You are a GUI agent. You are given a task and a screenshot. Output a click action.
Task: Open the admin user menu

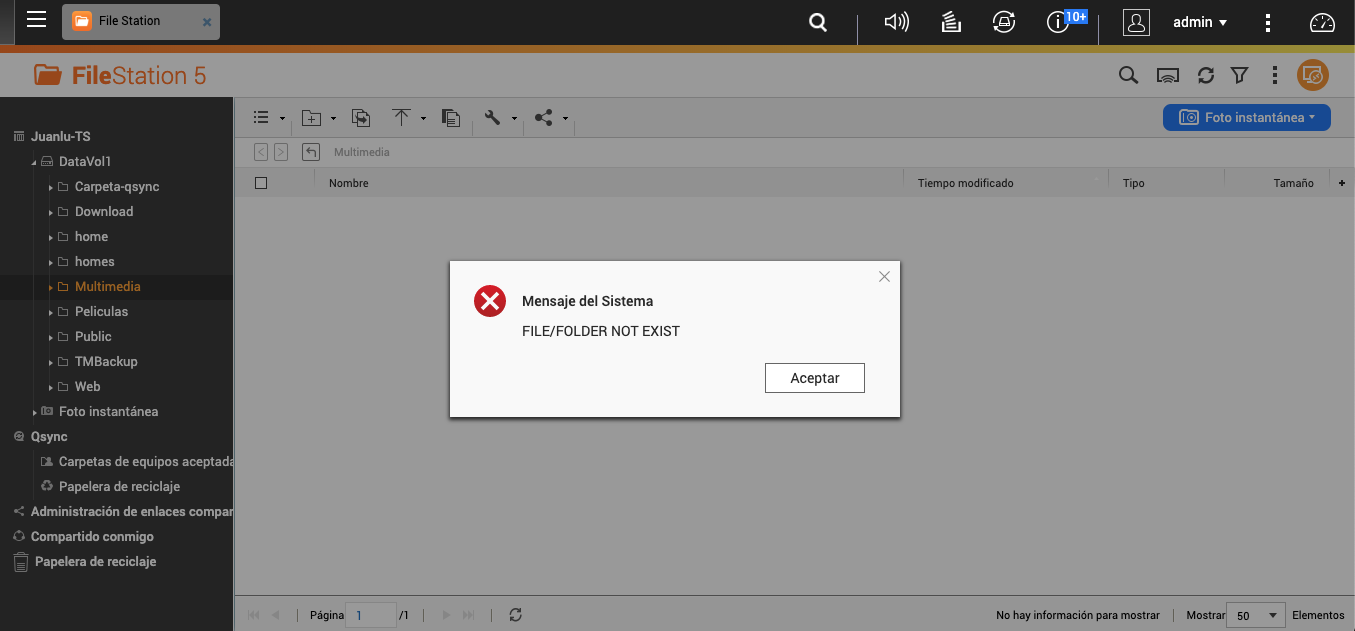(1199, 22)
